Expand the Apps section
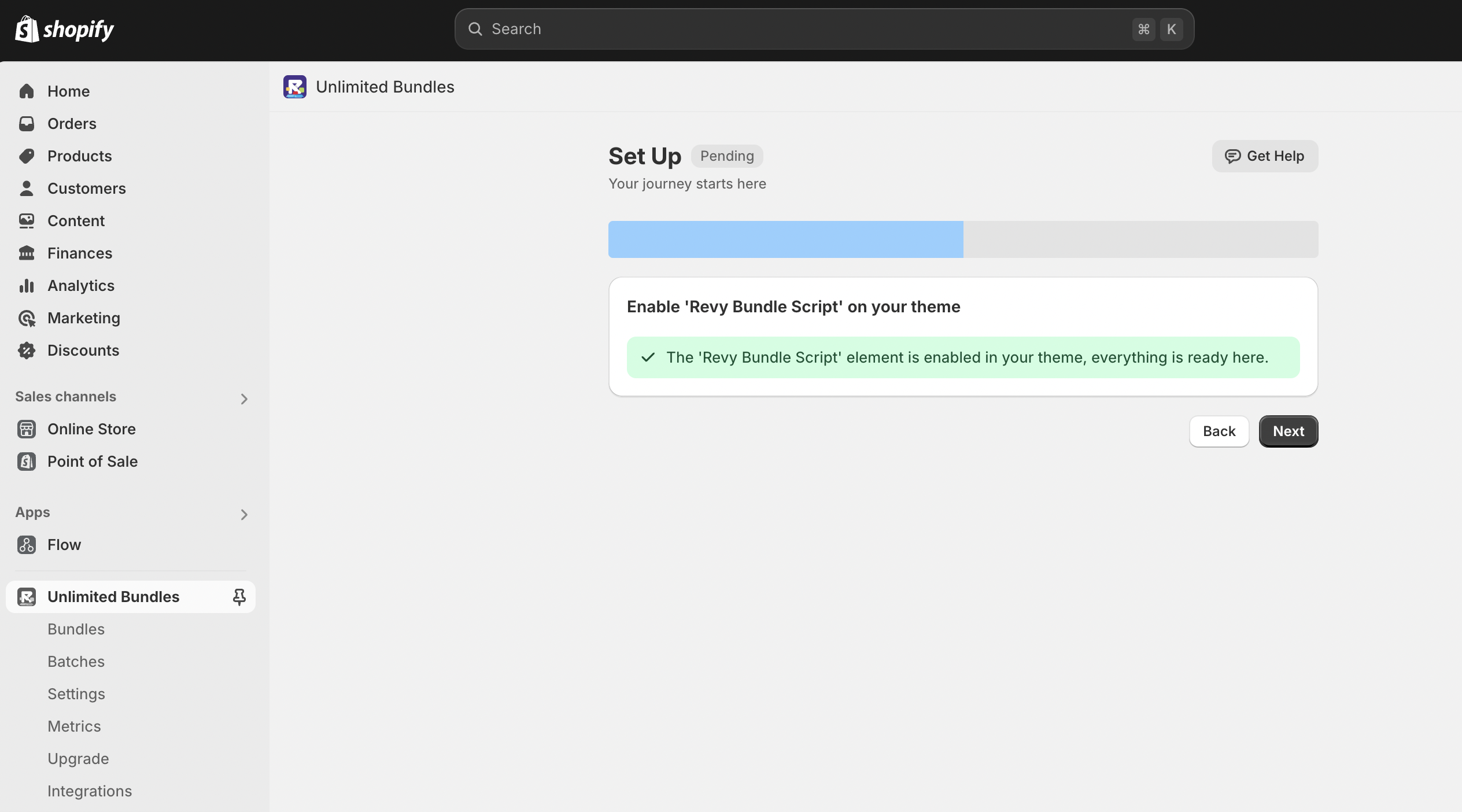Viewport: 1462px width, 812px height. 244,515
